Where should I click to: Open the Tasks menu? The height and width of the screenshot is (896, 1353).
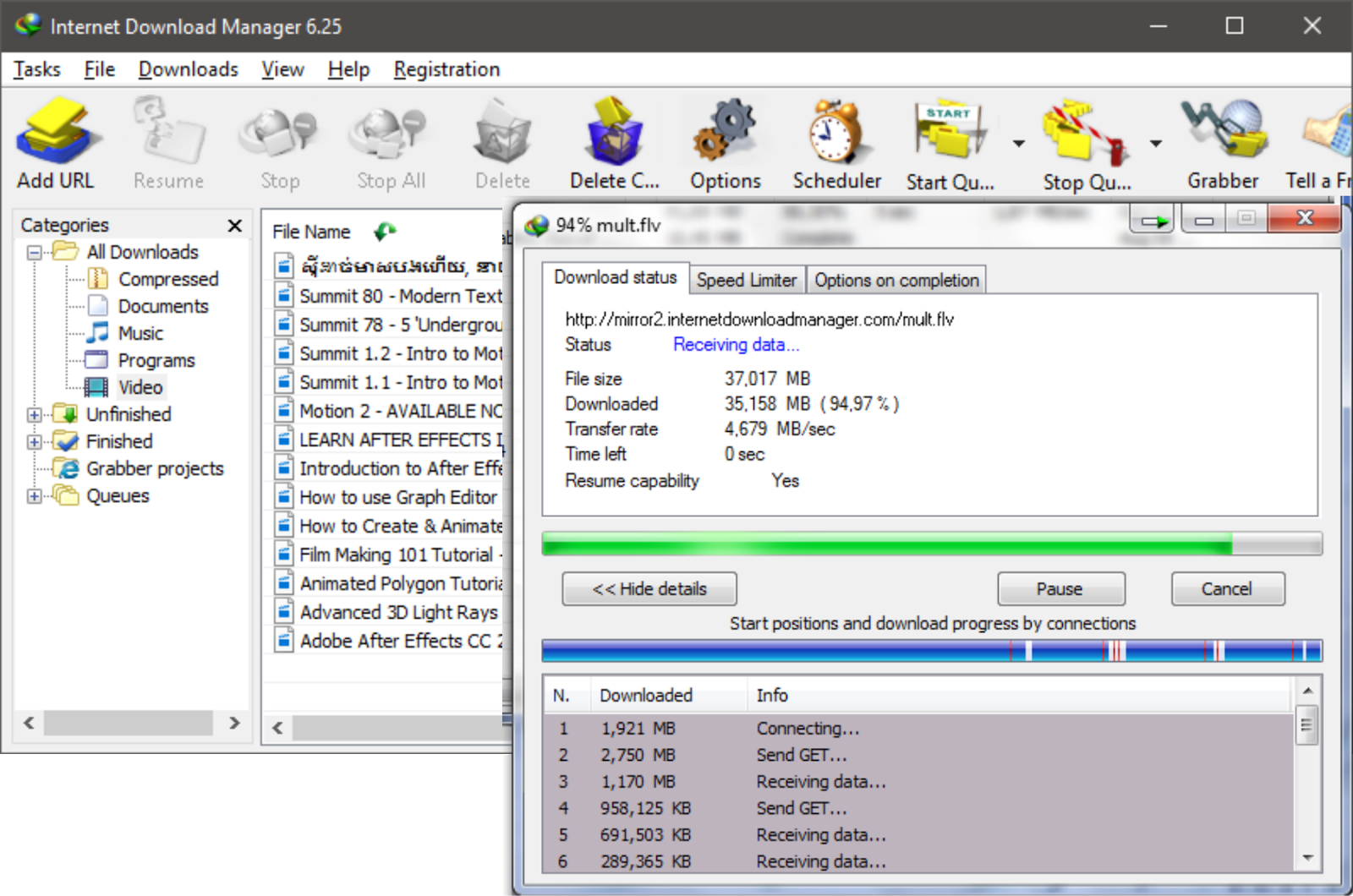pyautogui.click(x=37, y=69)
